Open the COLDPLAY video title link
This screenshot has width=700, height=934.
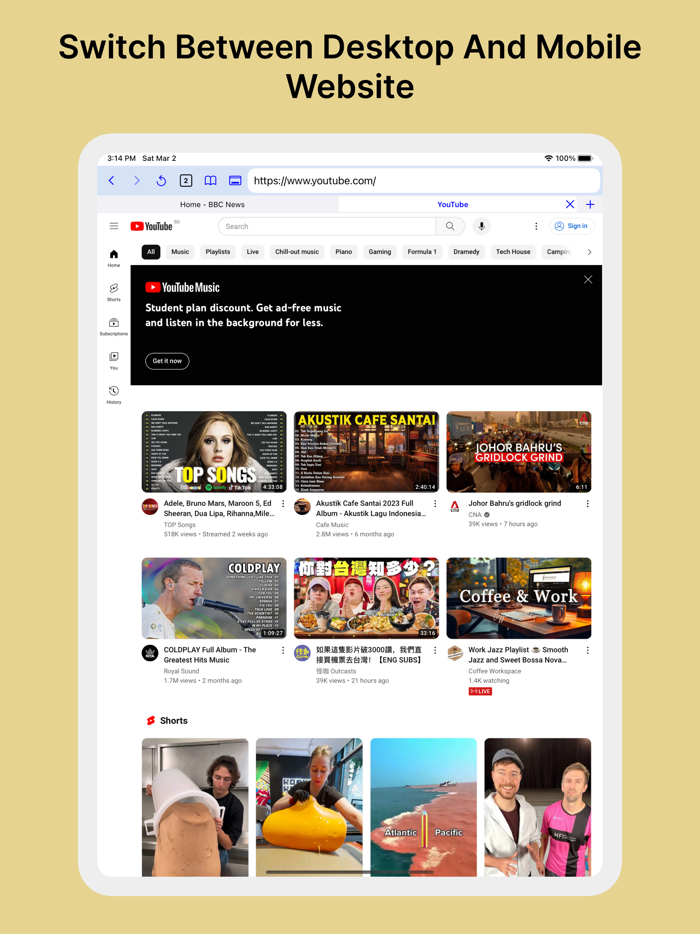(210, 655)
